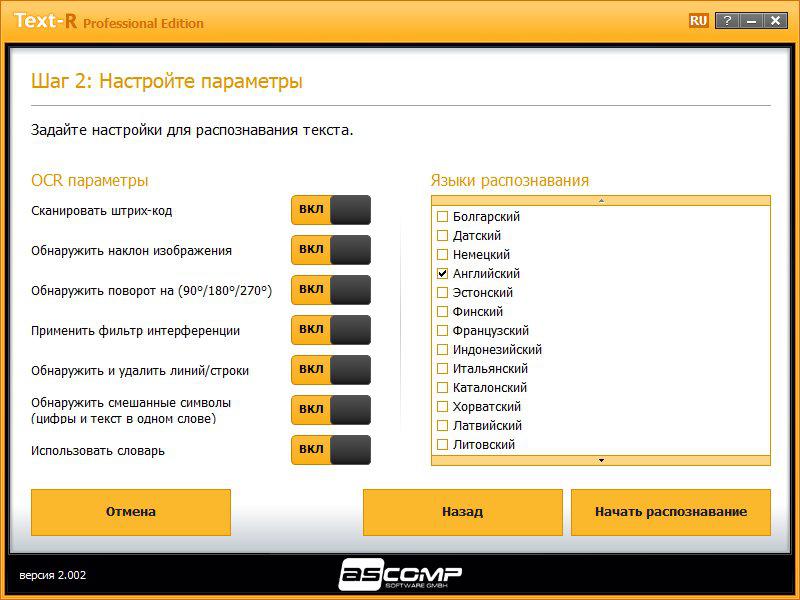Check the Болгарский language checkbox
The image size is (800, 600).
(x=442, y=216)
